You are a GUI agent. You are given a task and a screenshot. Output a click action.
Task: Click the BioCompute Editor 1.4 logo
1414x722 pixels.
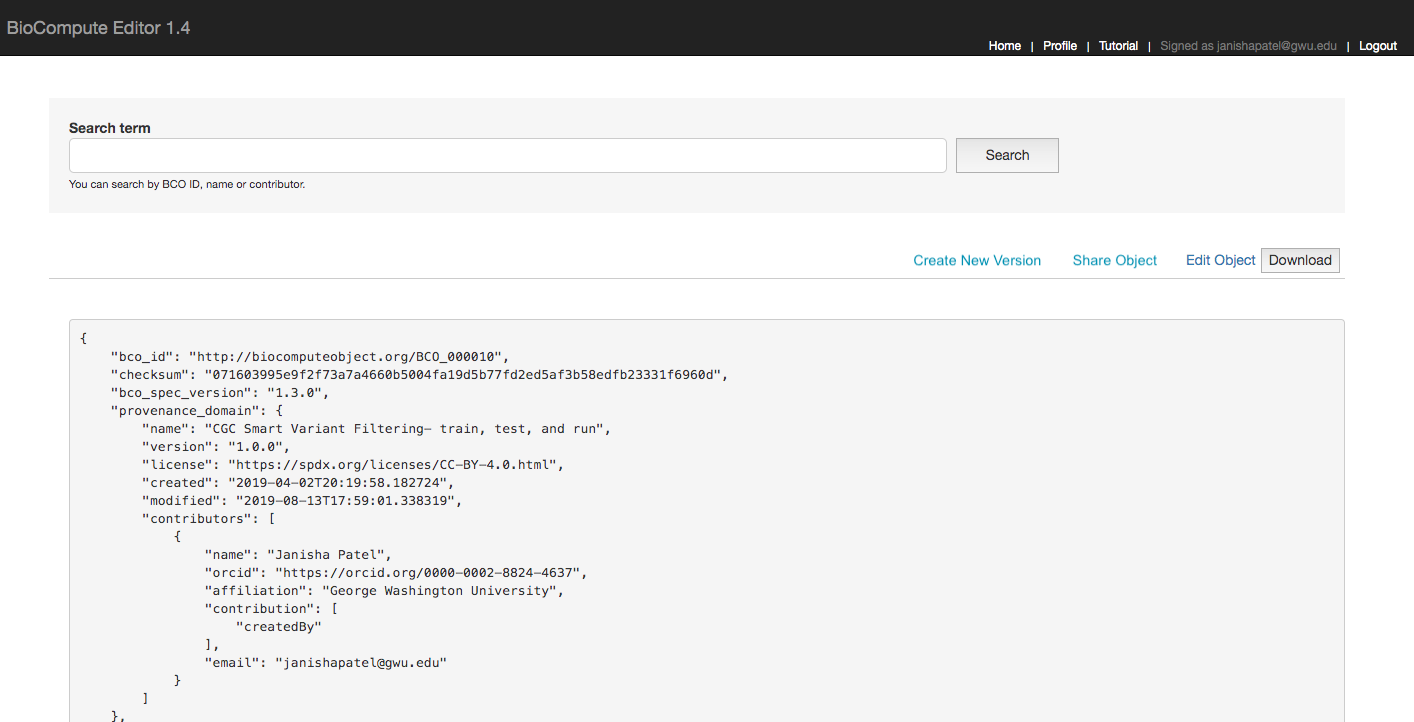click(x=98, y=27)
